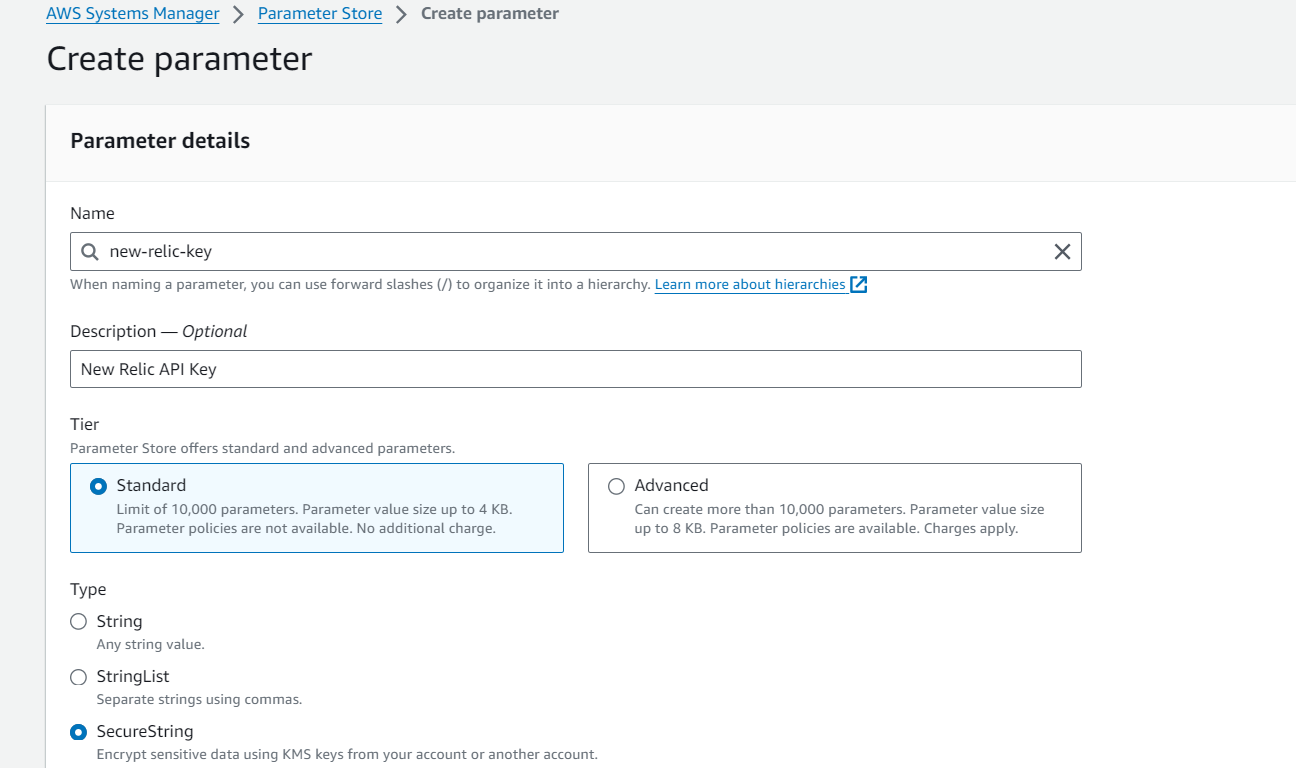Image resolution: width=1296 pixels, height=768 pixels.
Task: Click the chevron after Parameter Store breadcrumb
Action: click(401, 15)
